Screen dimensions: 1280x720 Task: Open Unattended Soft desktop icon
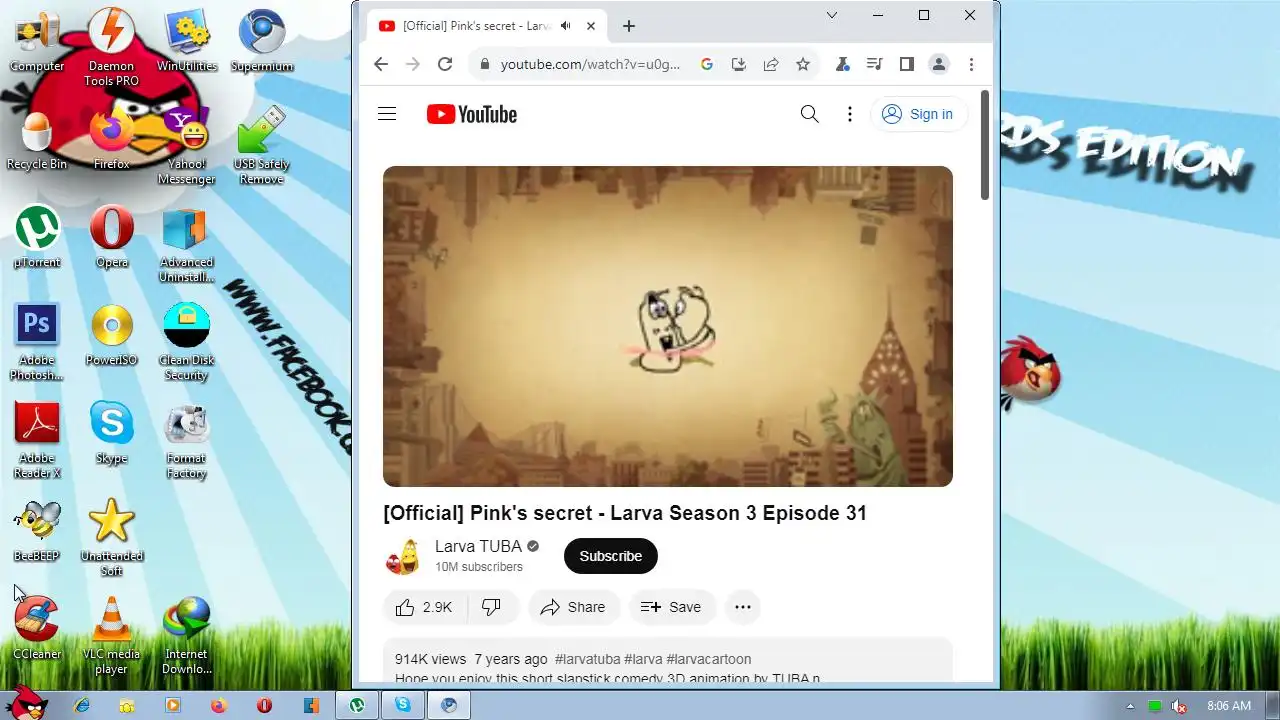pyautogui.click(x=112, y=539)
